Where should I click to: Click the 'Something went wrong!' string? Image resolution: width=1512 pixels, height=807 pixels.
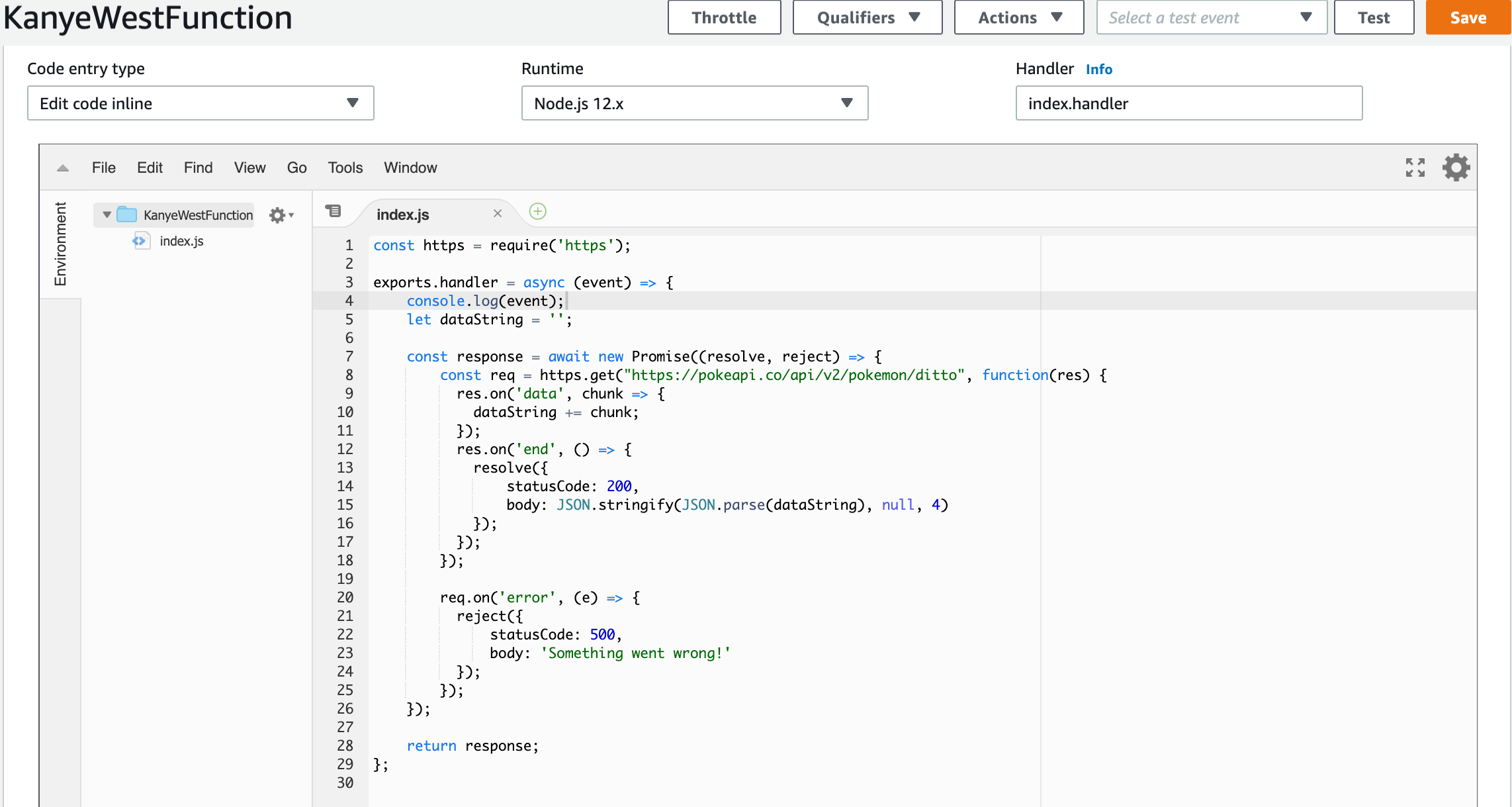(x=635, y=653)
